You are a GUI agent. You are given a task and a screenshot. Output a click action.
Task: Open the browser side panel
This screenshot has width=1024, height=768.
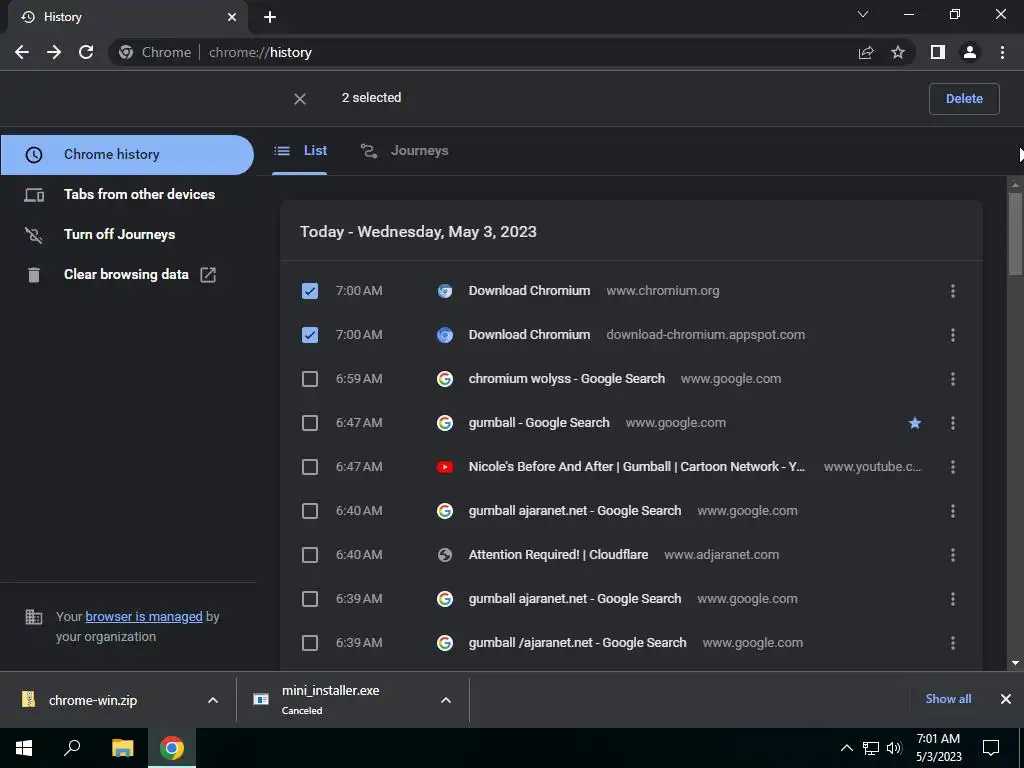pyautogui.click(x=938, y=52)
